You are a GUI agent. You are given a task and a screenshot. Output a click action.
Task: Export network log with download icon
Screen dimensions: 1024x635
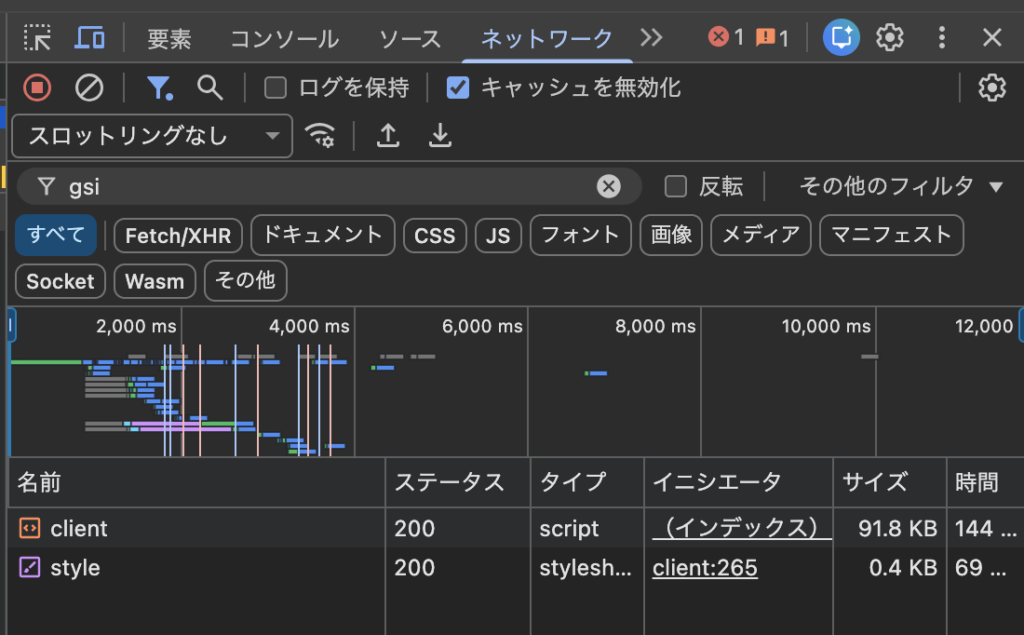pyautogui.click(x=440, y=136)
